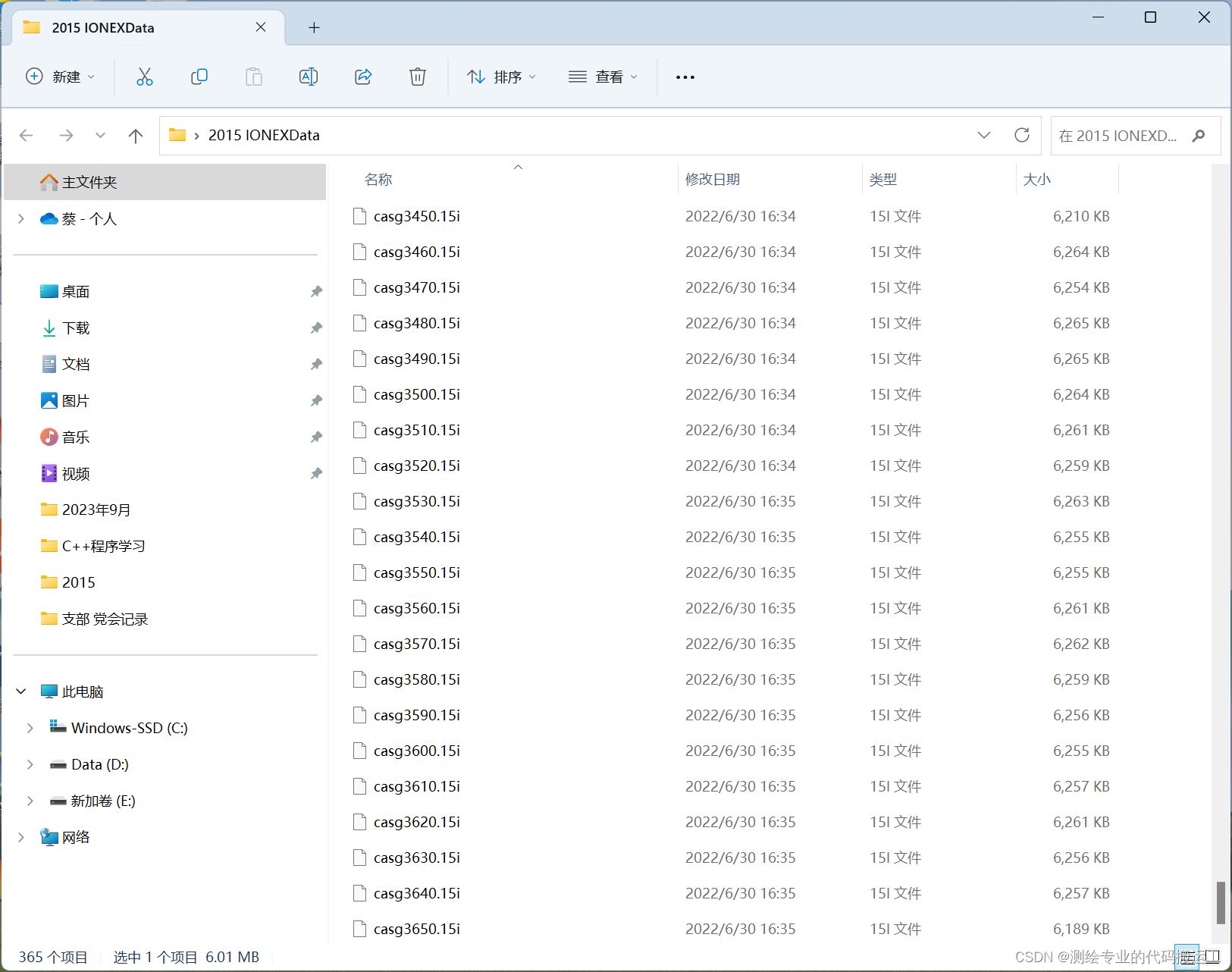Switch to details view in status bar
This screenshot has height=972, width=1232.
pyautogui.click(x=1188, y=957)
